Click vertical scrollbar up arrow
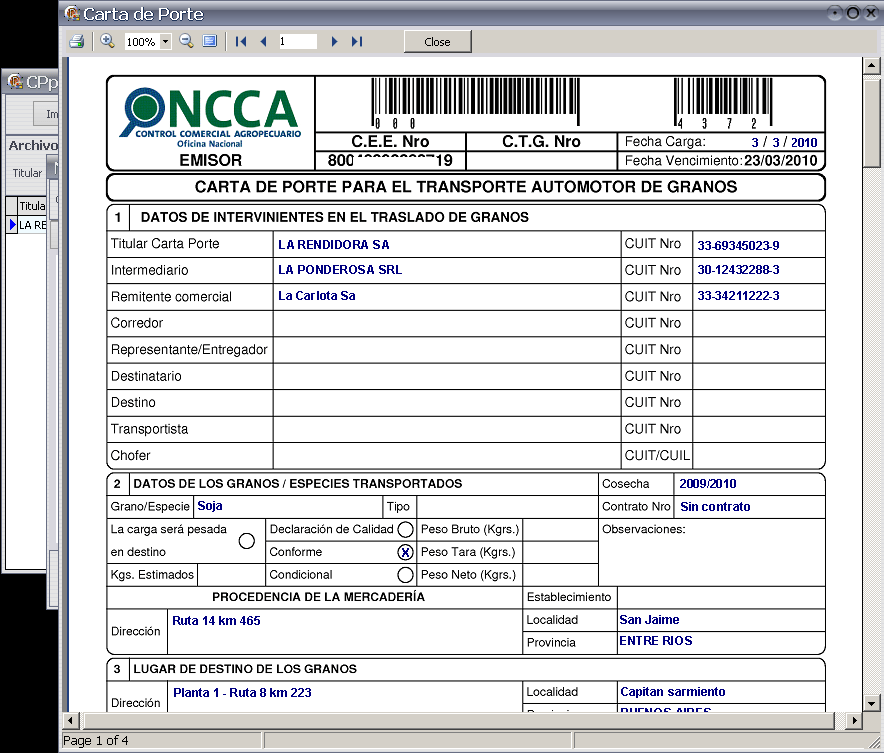 872,65
